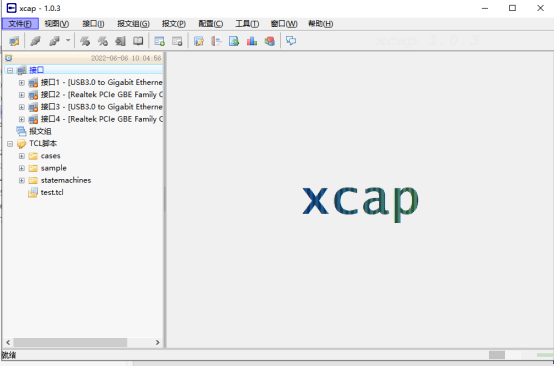
Task: Click the red and blue cube toolbar icon
Action: pos(270,41)
